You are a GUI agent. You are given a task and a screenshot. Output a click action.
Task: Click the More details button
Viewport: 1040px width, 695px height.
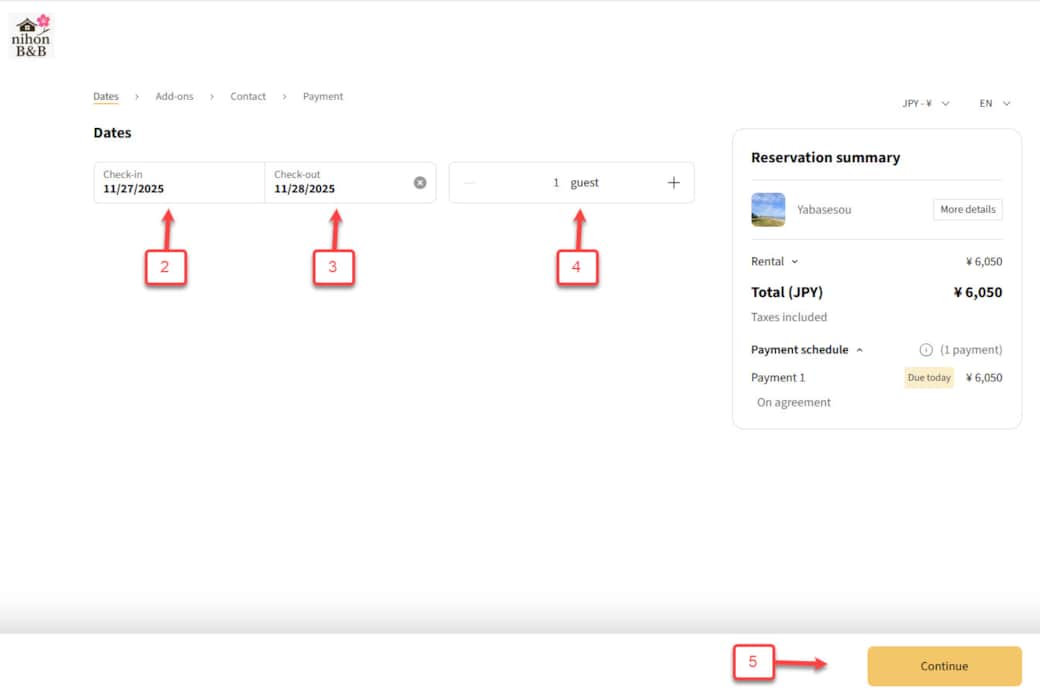(967, 210)
